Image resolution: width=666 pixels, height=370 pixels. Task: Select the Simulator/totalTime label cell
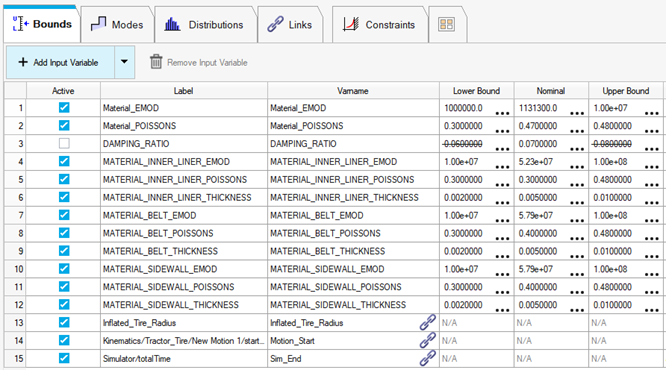183,359
